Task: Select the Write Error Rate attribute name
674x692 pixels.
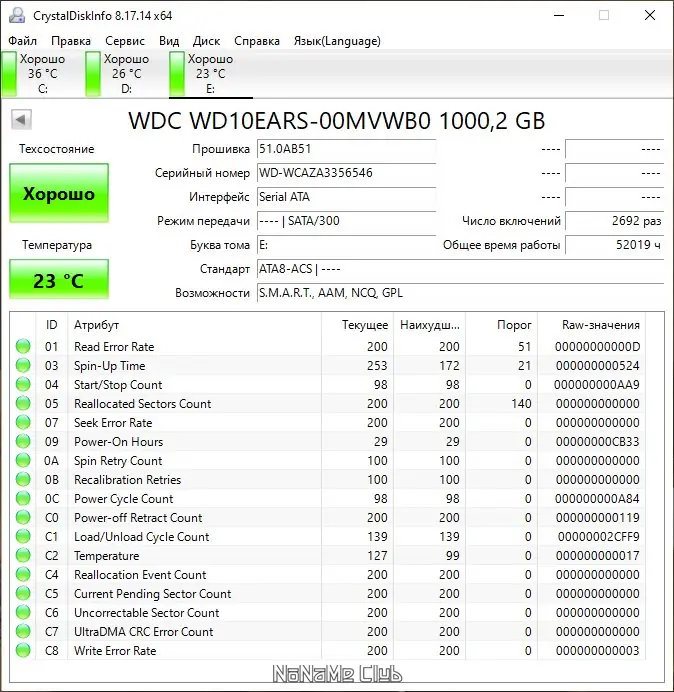Action: pos(115,651)
